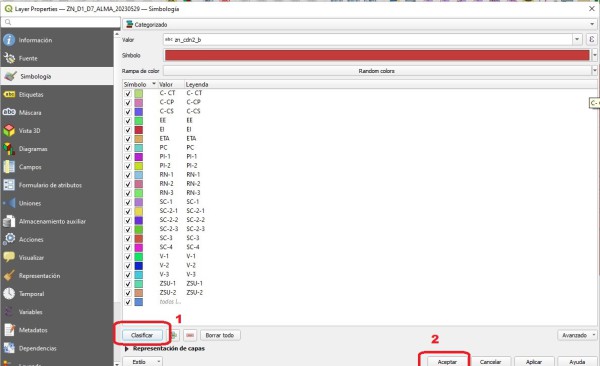Open the Información section icon
600x366 pixels.
point(9,40)
